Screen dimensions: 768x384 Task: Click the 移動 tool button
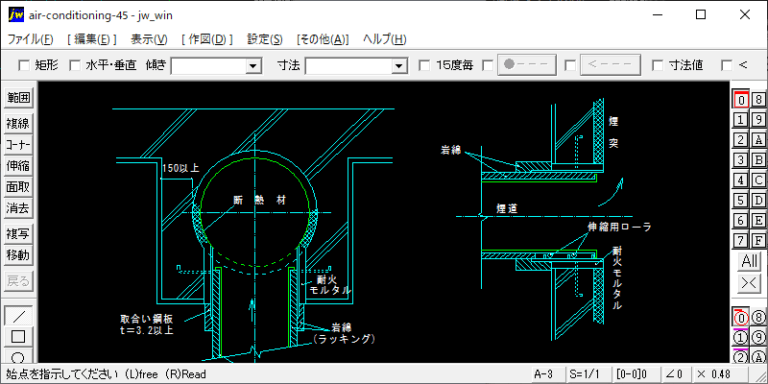pyautogui.click(x=19, y=255)
